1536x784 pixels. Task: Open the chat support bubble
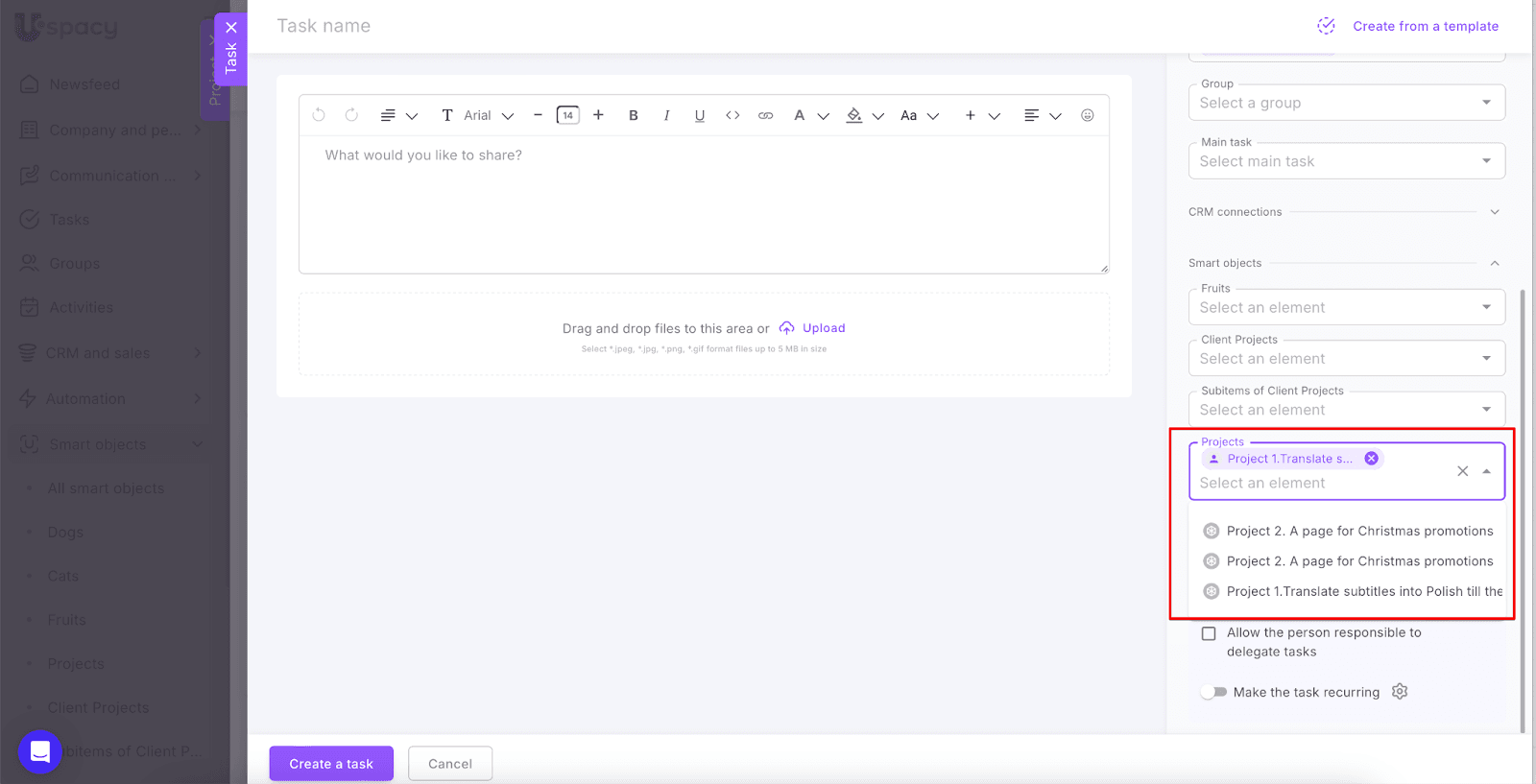point(40,752)
